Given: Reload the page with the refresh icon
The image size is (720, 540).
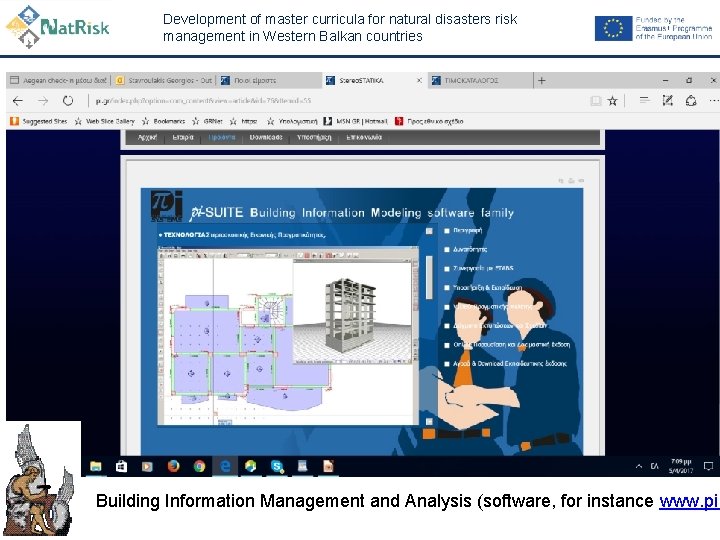Looking at the screenshot, I should tap(68, 101).
